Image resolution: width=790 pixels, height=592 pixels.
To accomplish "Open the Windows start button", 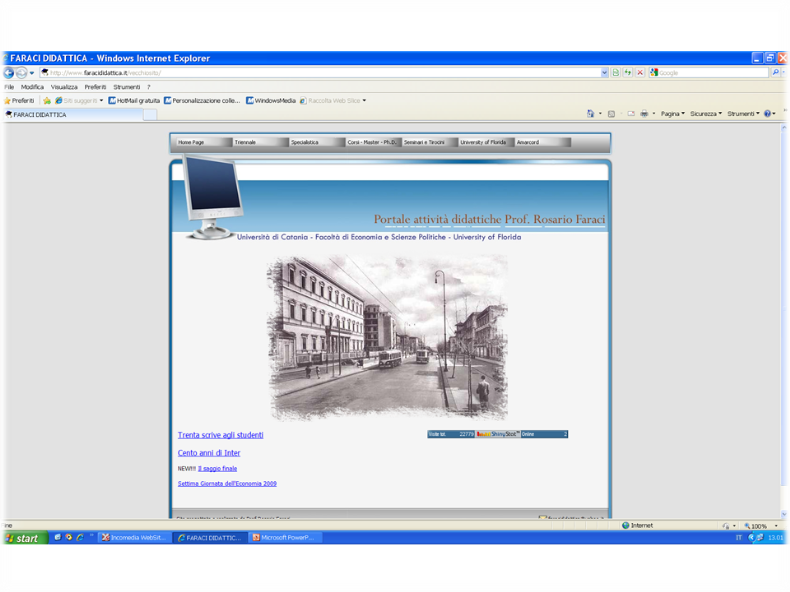I will click(25, 538).
